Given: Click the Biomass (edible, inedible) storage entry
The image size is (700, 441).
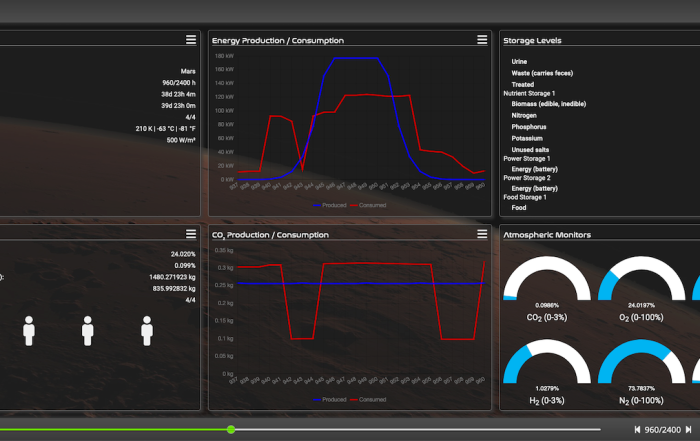Looking at the screenshot, I should point(548,103).
